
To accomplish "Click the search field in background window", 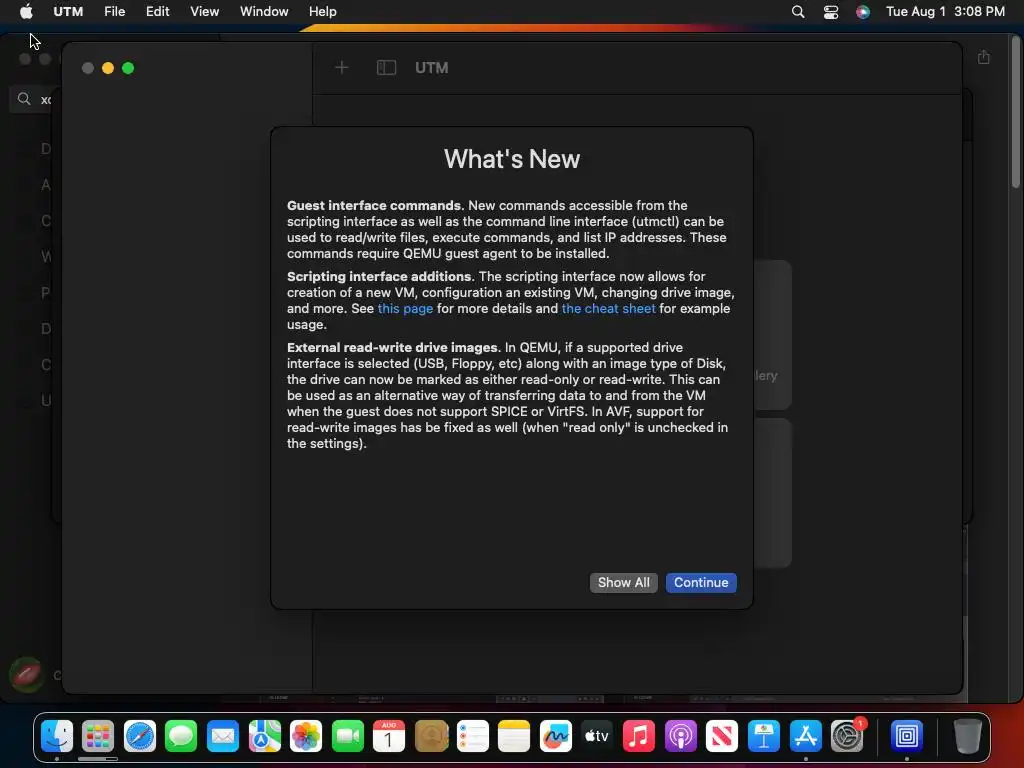I will coord(31,99).
